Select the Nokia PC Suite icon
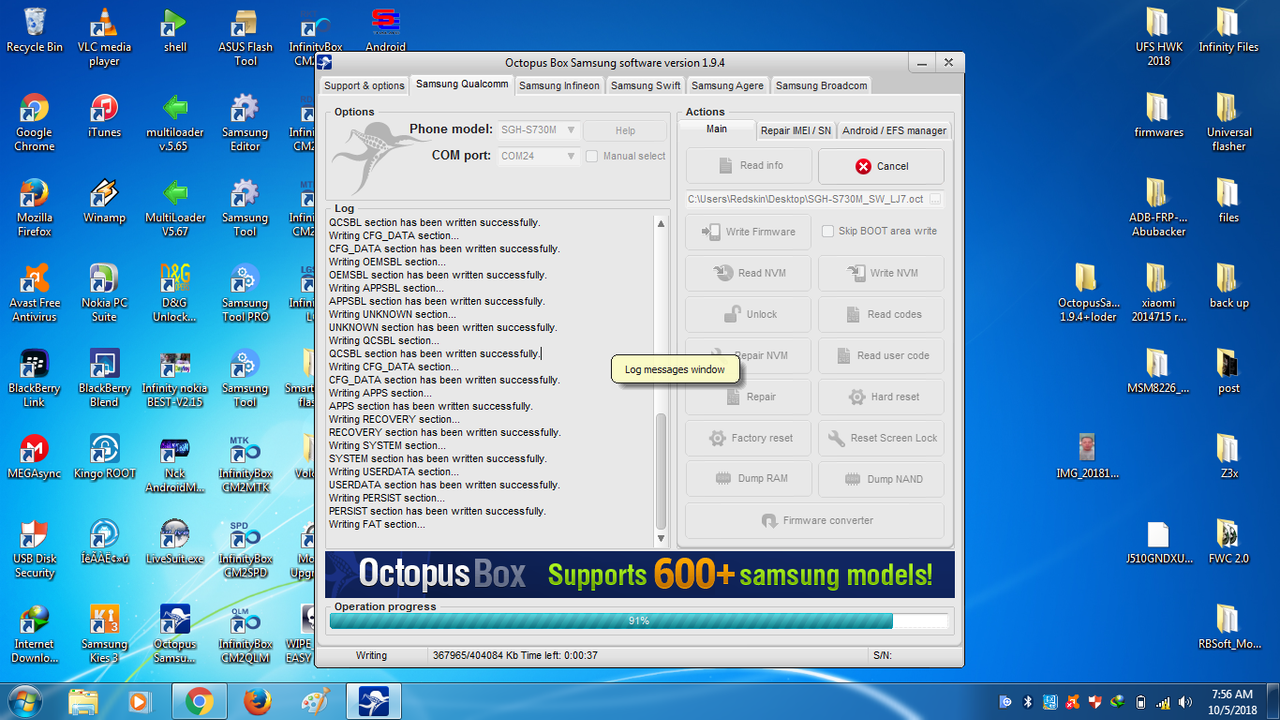Viewport: 1280px width, 720px height. click(x=104, y=293)
